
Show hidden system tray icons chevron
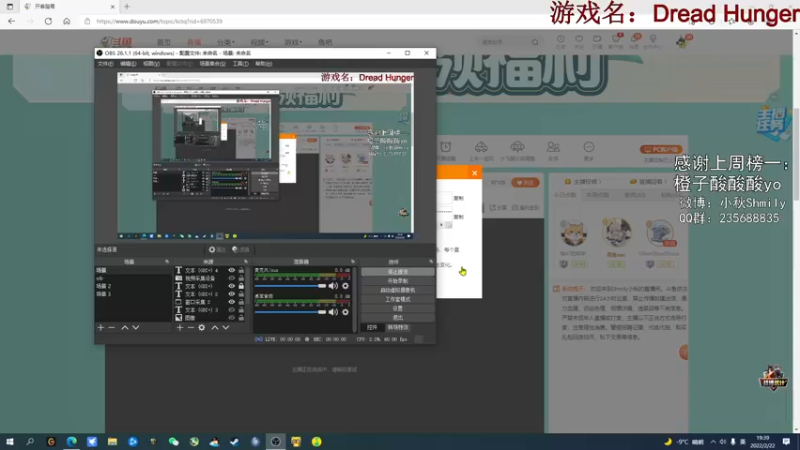click(713, 442)
